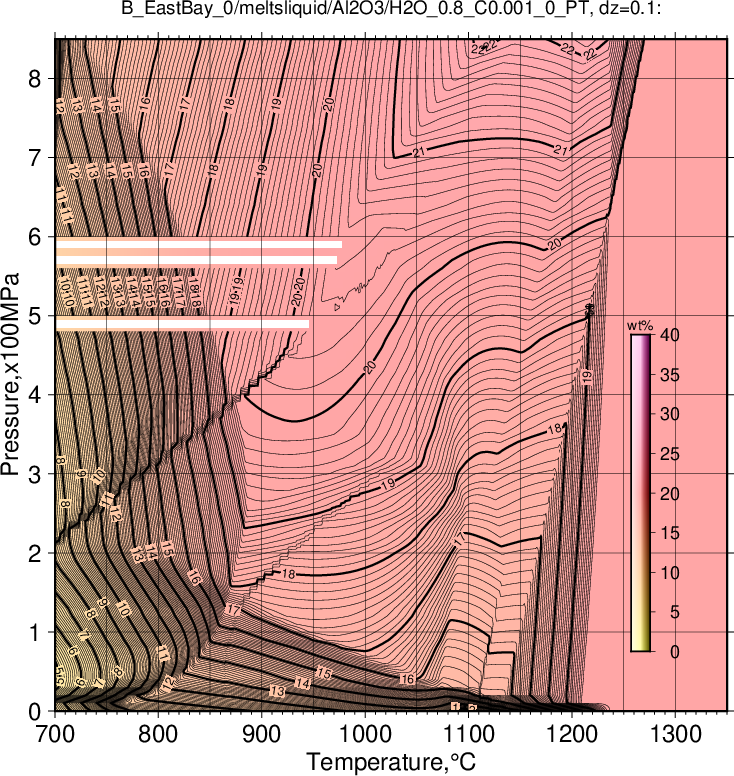
Task: Click the 35 value on the colorbar
Action: click(670, 375)
